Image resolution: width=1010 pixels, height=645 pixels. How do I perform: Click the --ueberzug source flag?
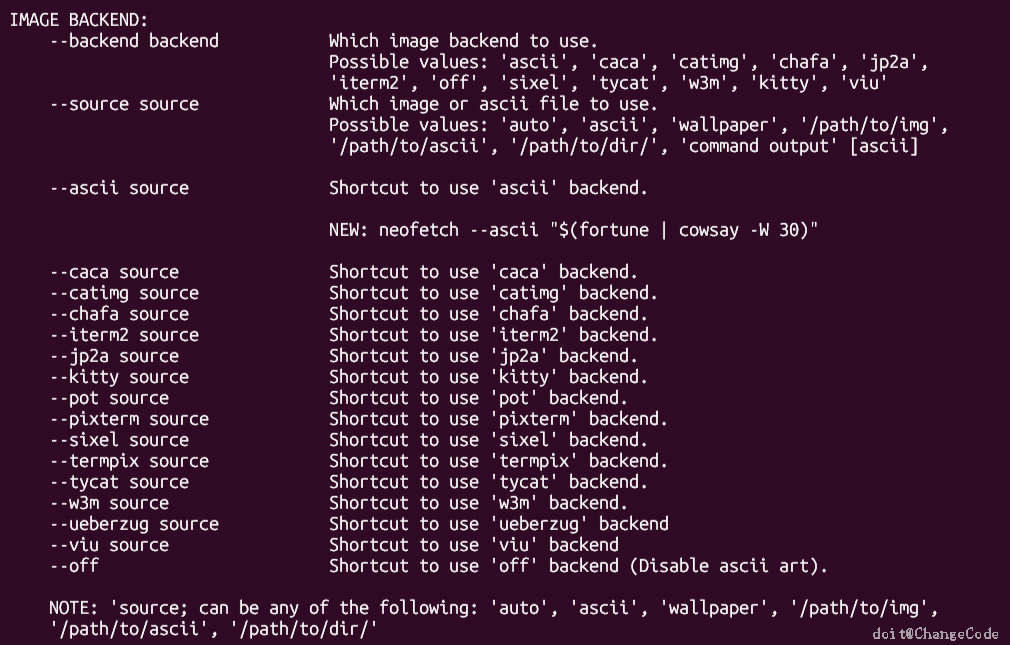tap(134, 524)
